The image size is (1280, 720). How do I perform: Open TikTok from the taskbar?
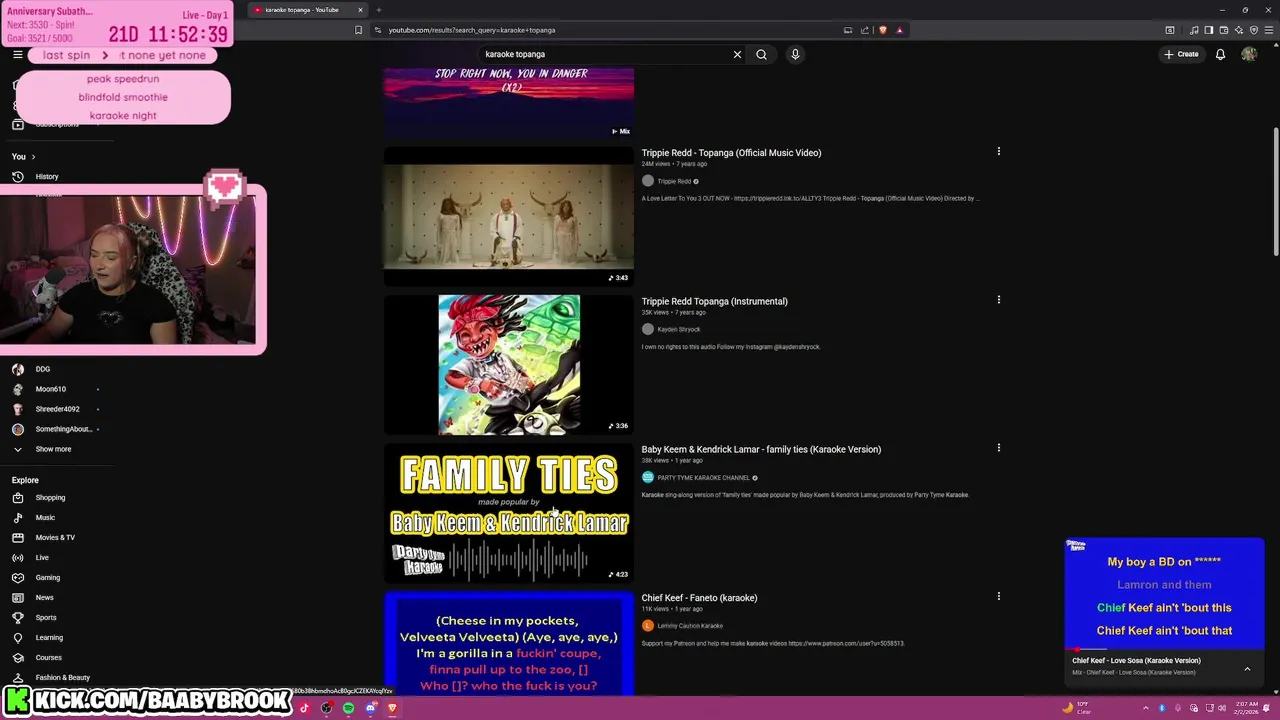[304, 708]
